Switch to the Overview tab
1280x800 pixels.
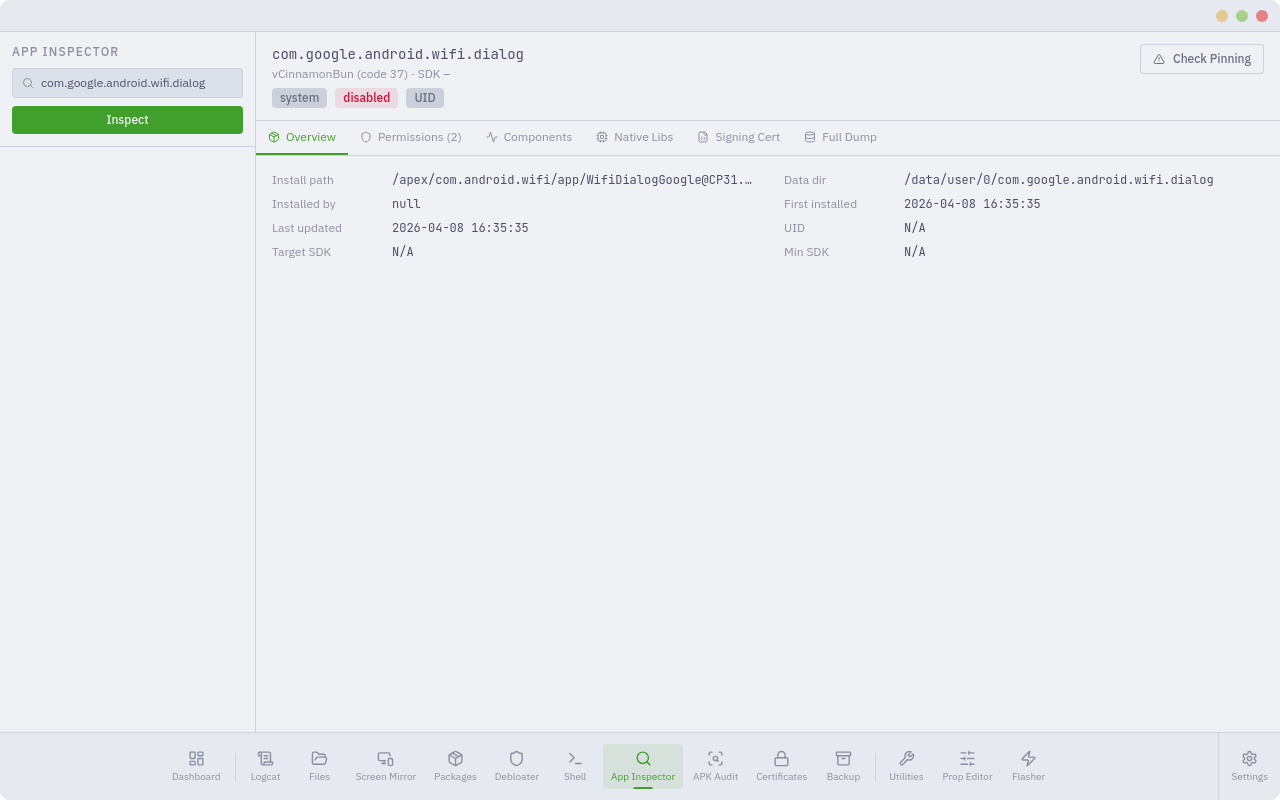click(x=302, y=137)
